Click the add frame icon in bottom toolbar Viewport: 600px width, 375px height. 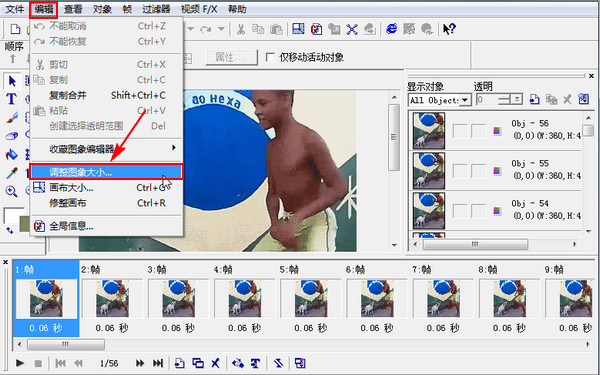pyautogui.click(x=179, y=363)
